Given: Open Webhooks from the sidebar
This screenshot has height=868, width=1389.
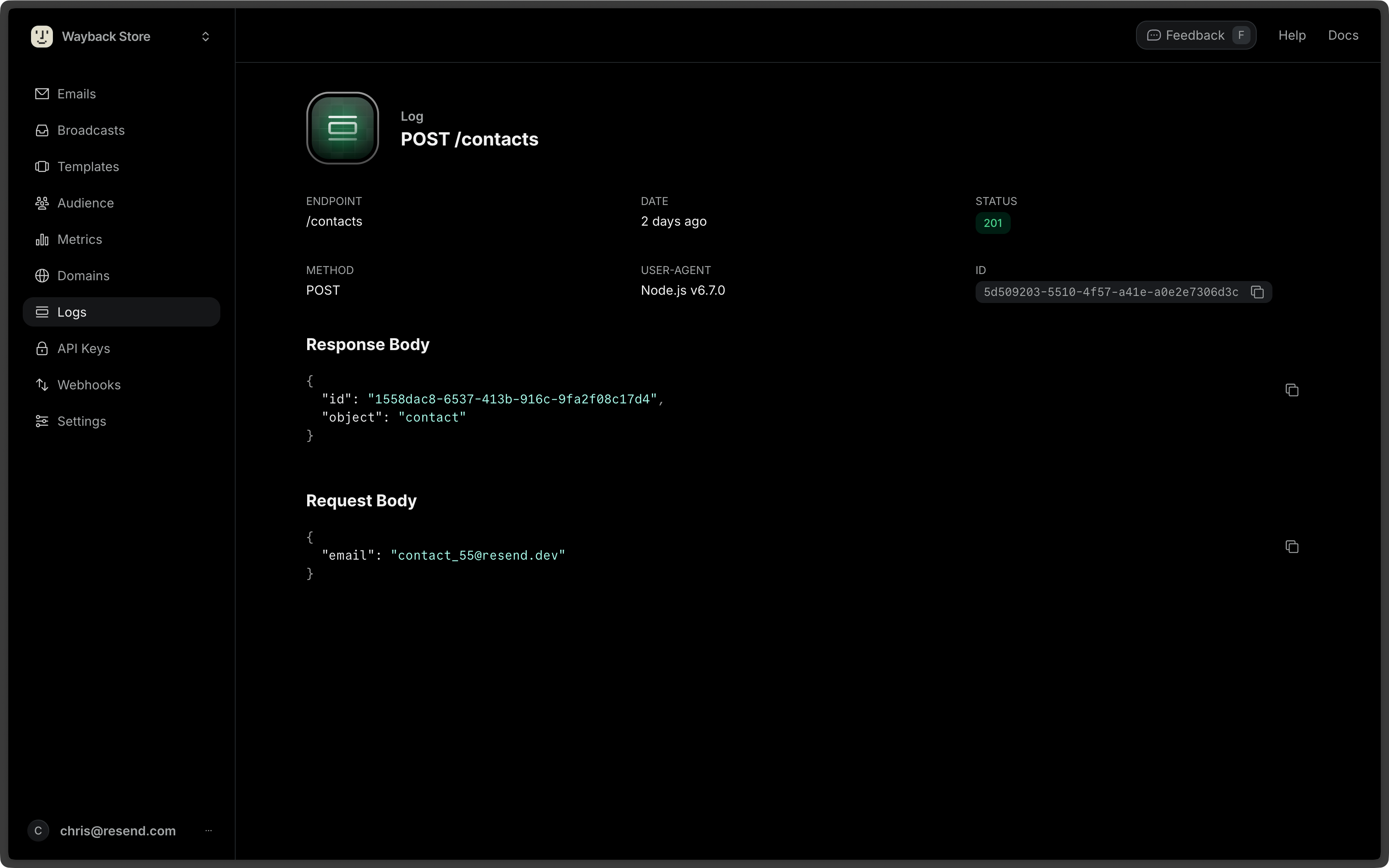Looking at the screenshot, I should coord(89,385).
